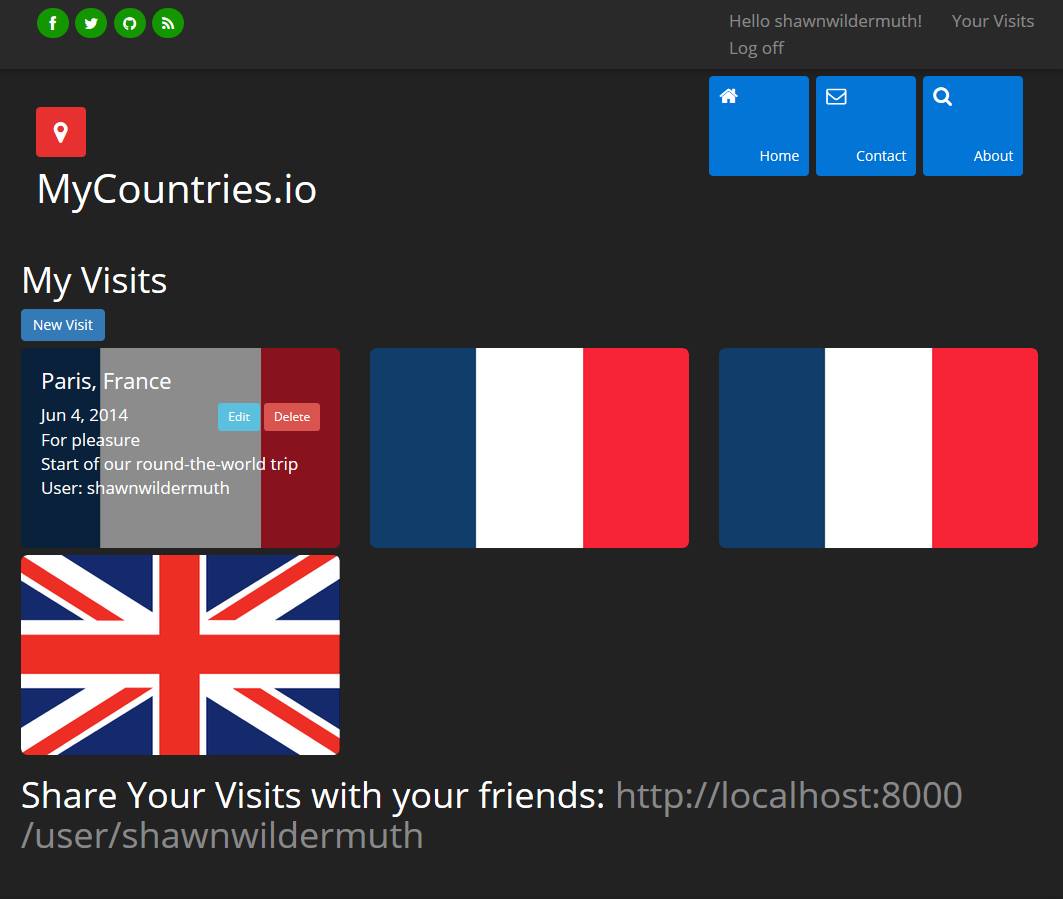Click the 'For pleasure' text
The height and width of the screenshot is (899, 1063).
pyautogui.click(x=90, y=440)
